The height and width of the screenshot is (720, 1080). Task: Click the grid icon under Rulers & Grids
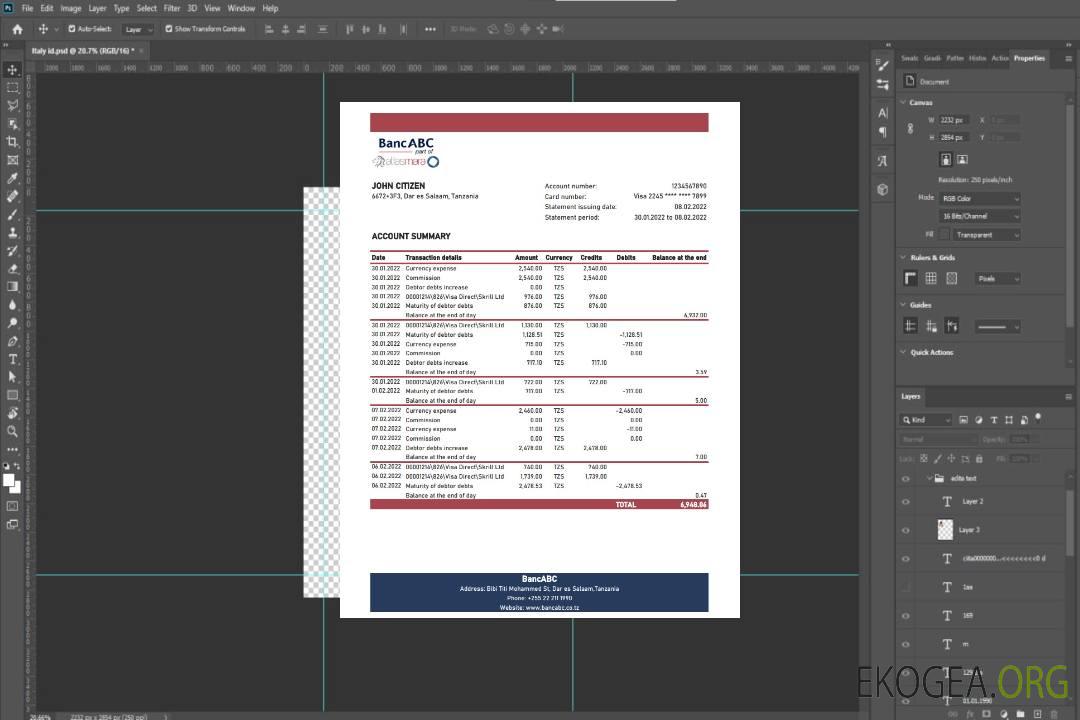[x=930, y=279]
